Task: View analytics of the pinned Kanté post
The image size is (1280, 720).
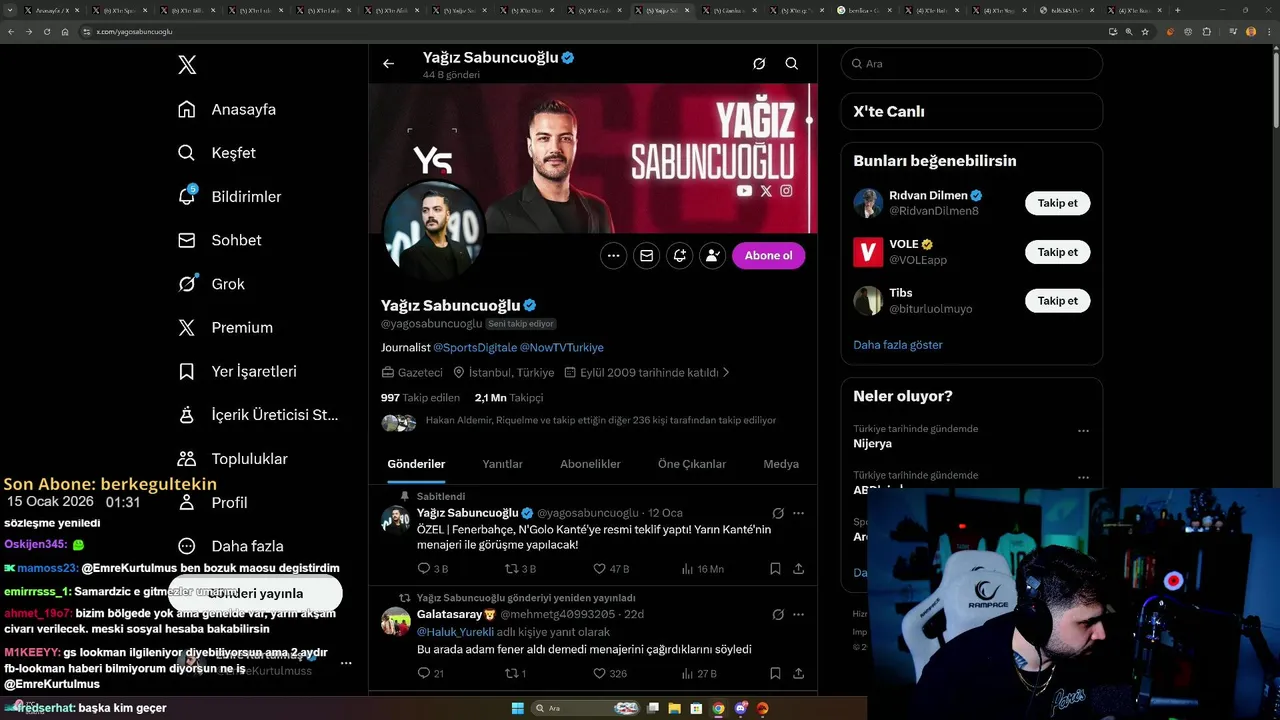Action: coord(702,569)
